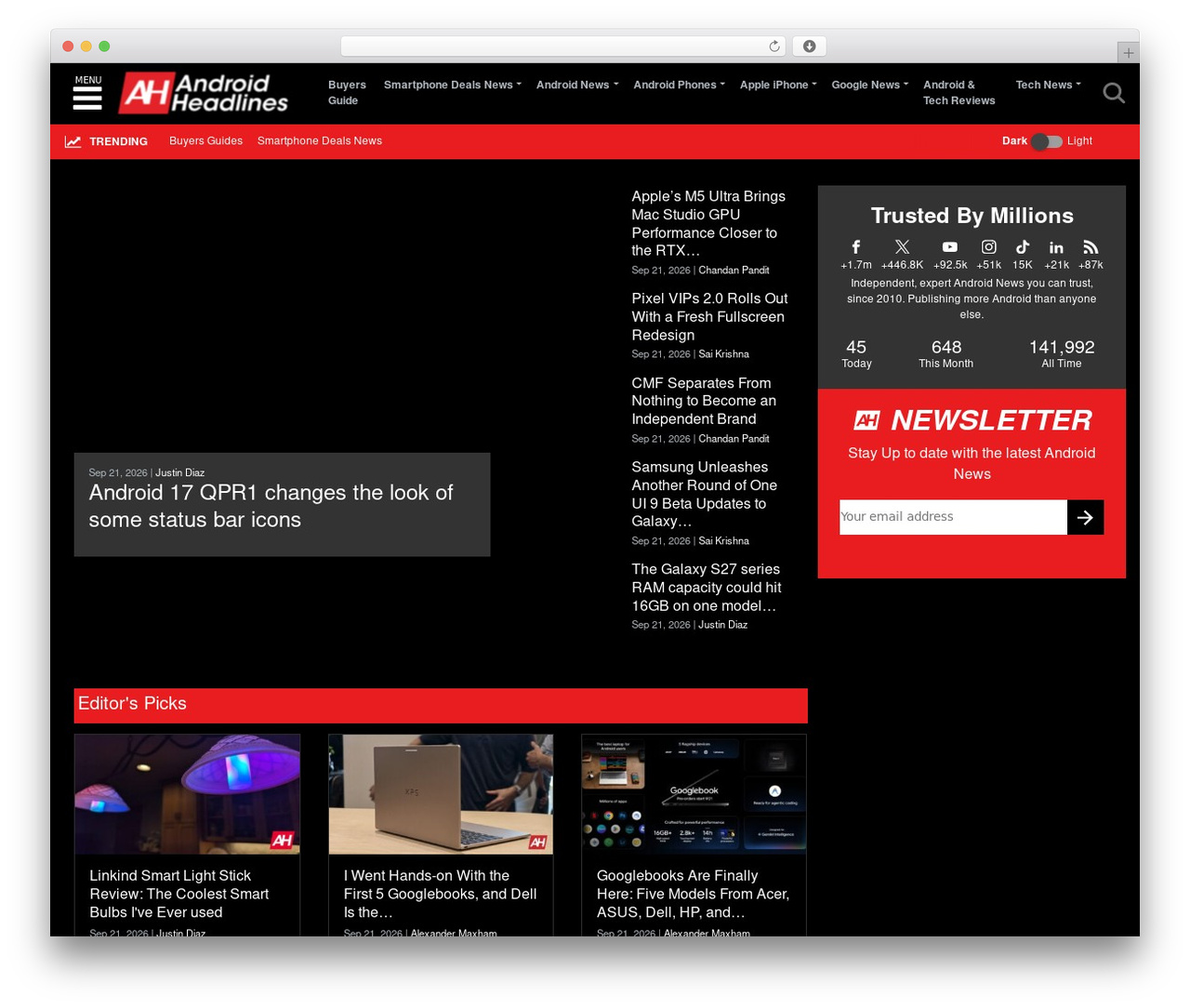
Task: Click the '45' Today count
Action: [x=856, y=347]
